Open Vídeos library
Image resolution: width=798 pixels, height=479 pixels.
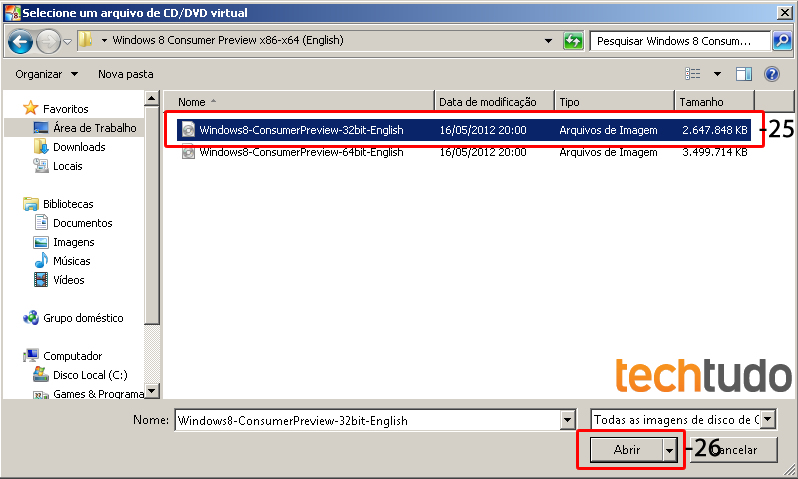pyautogui.click(x=69, y=280)
